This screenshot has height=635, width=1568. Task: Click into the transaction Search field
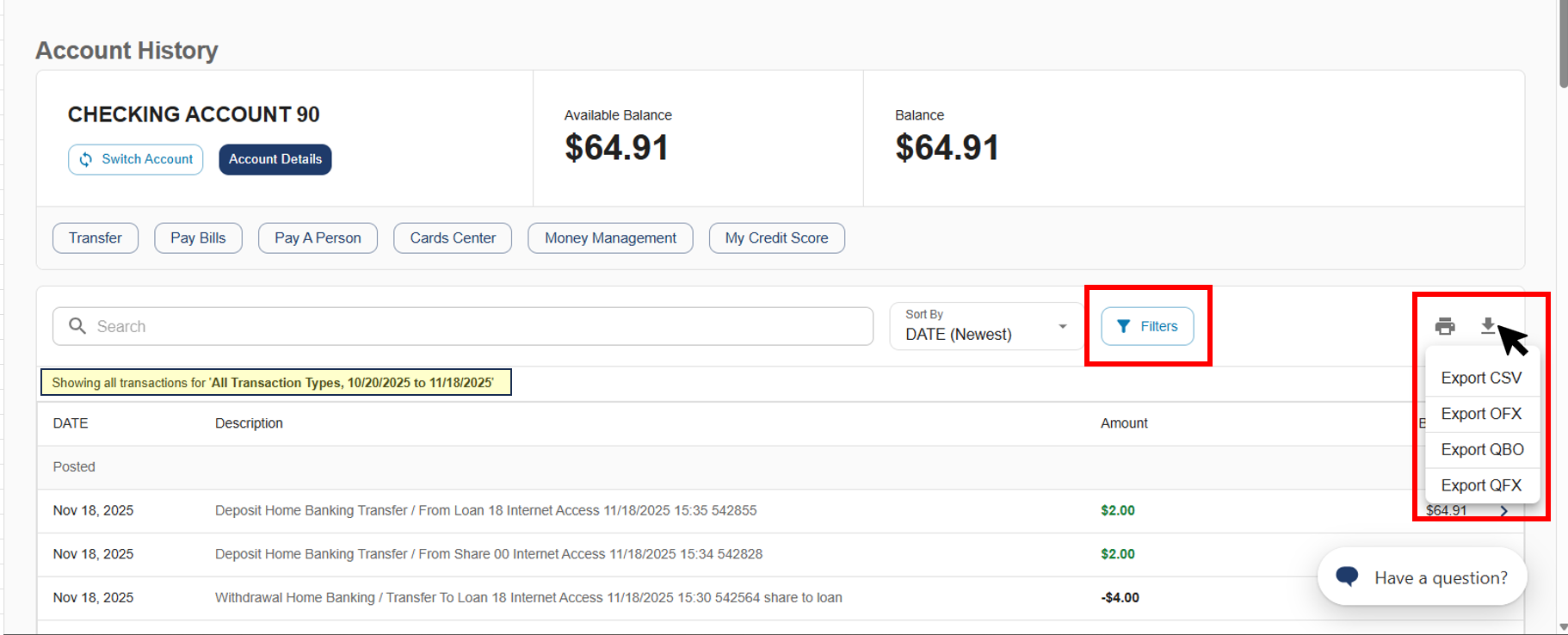point(473,326)
